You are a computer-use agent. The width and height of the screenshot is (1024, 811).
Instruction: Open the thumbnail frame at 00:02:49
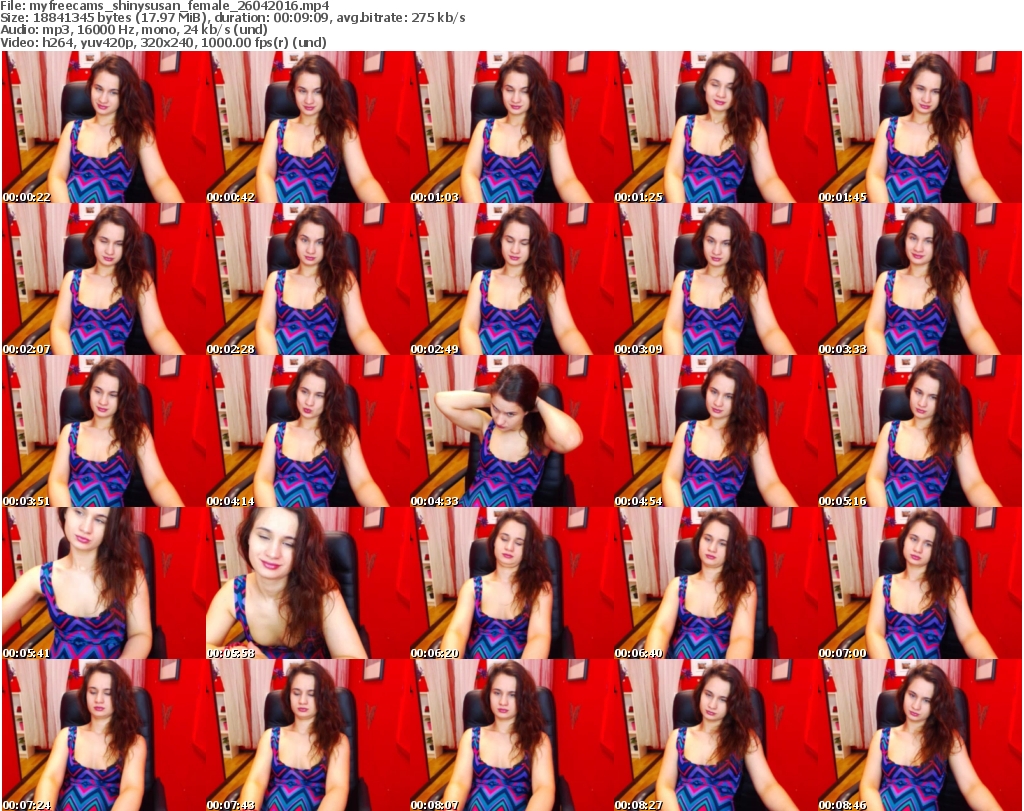pos(512,279)
